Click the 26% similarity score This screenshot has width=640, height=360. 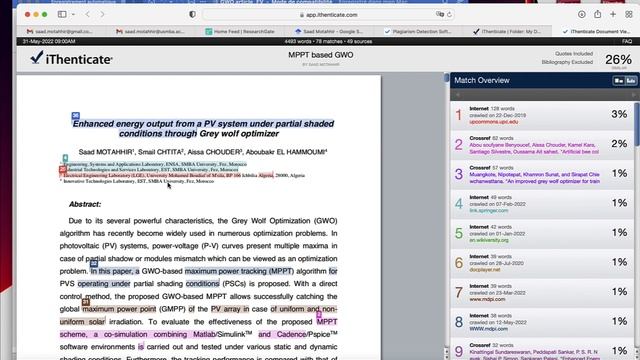(618, 60)
